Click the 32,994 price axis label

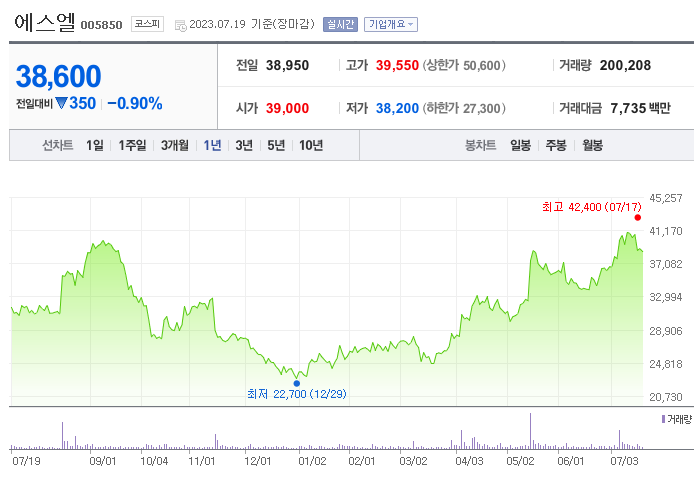[666, 297]
